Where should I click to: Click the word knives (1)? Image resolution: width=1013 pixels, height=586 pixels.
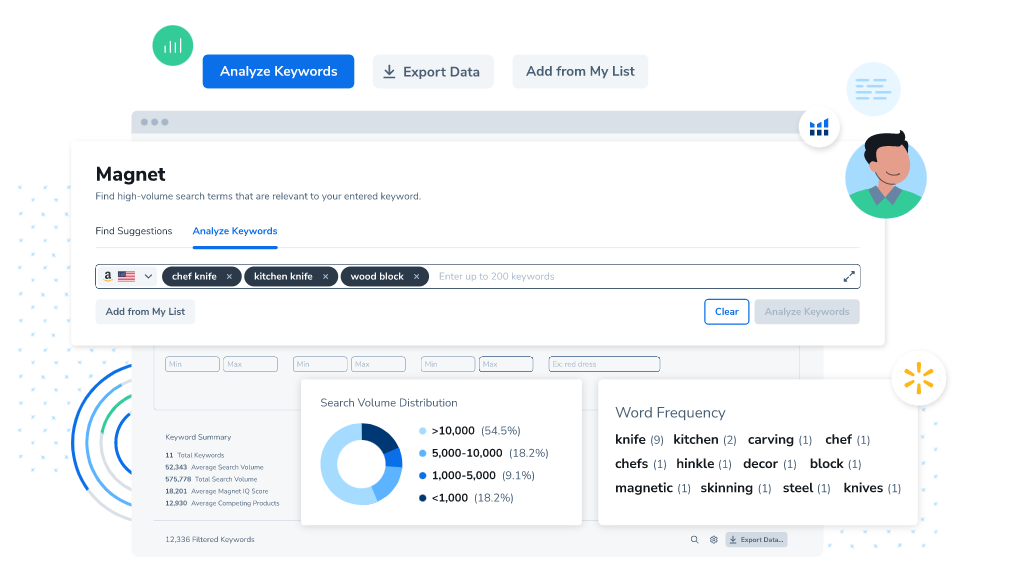872,488
